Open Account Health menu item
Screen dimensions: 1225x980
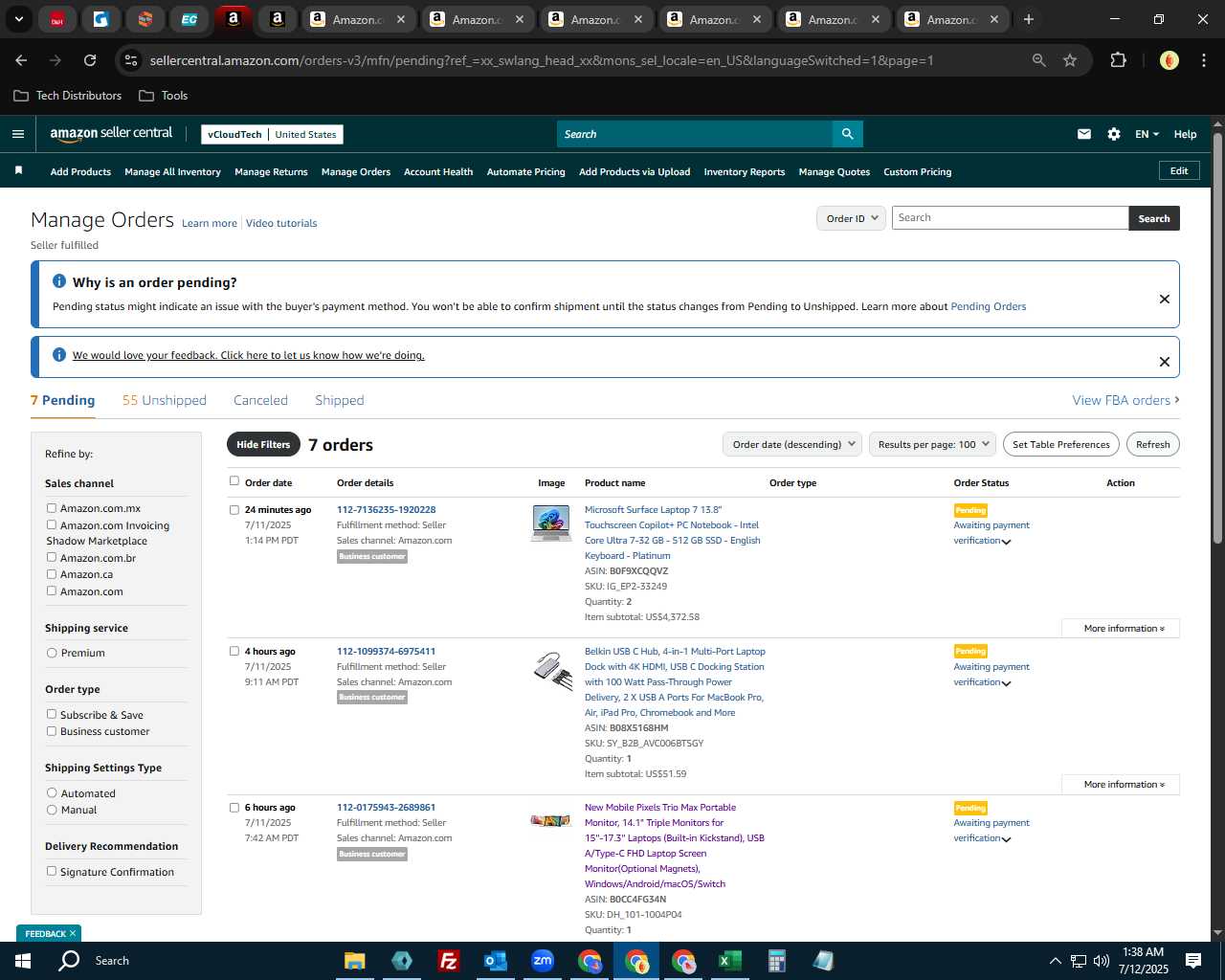click(x=438, y=171)
